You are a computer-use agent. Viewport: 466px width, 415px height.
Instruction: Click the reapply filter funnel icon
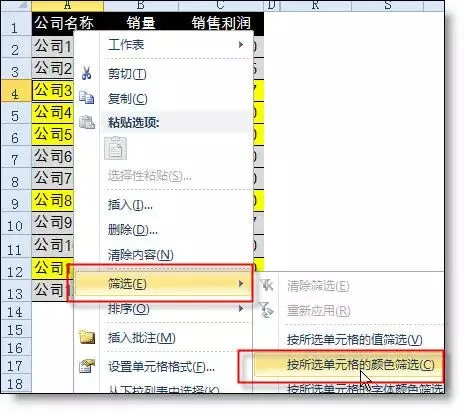(x=266, y=310)
